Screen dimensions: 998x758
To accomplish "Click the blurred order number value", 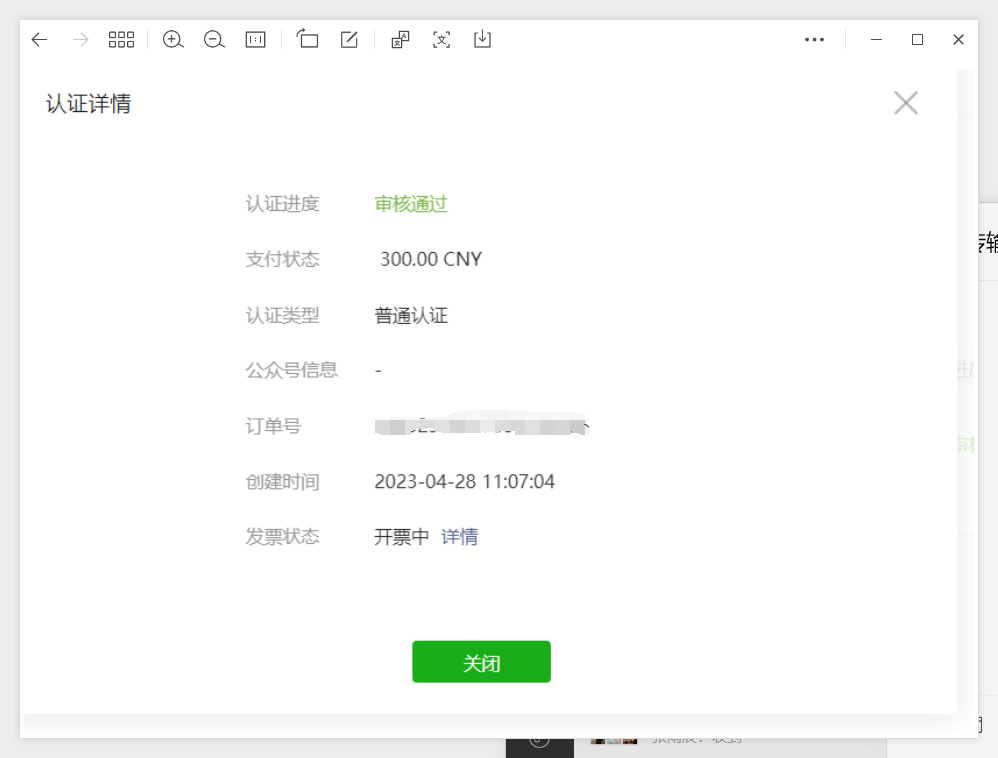I will [482, 425].
